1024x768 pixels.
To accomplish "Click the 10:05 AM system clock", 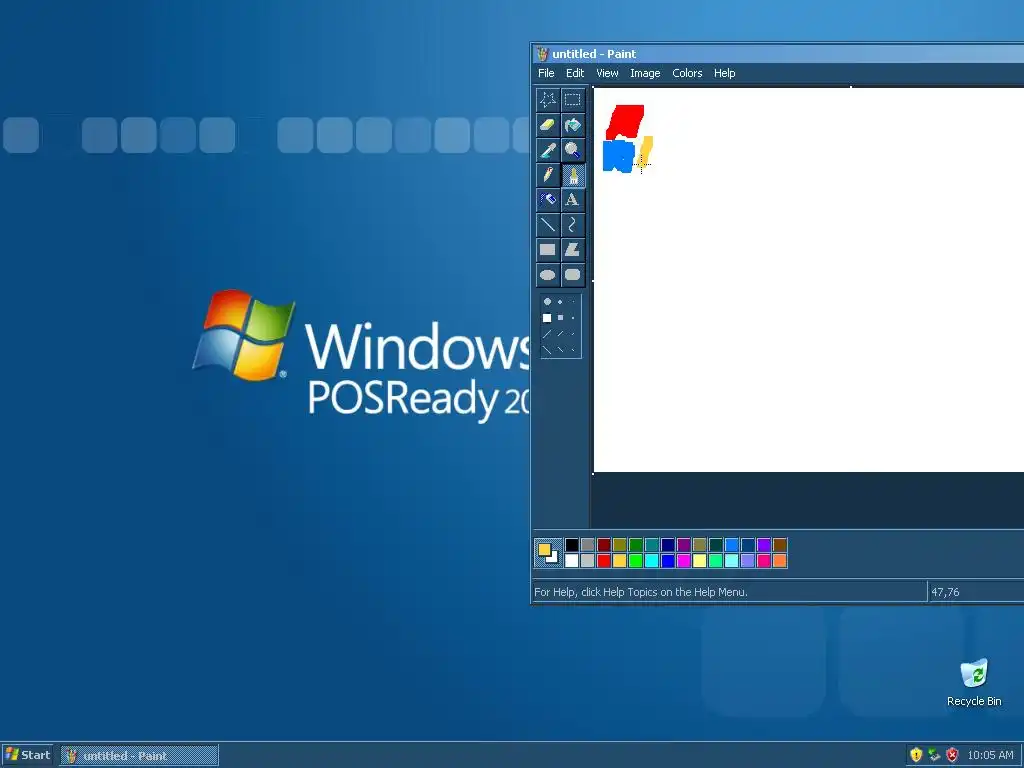I will 990,756.
